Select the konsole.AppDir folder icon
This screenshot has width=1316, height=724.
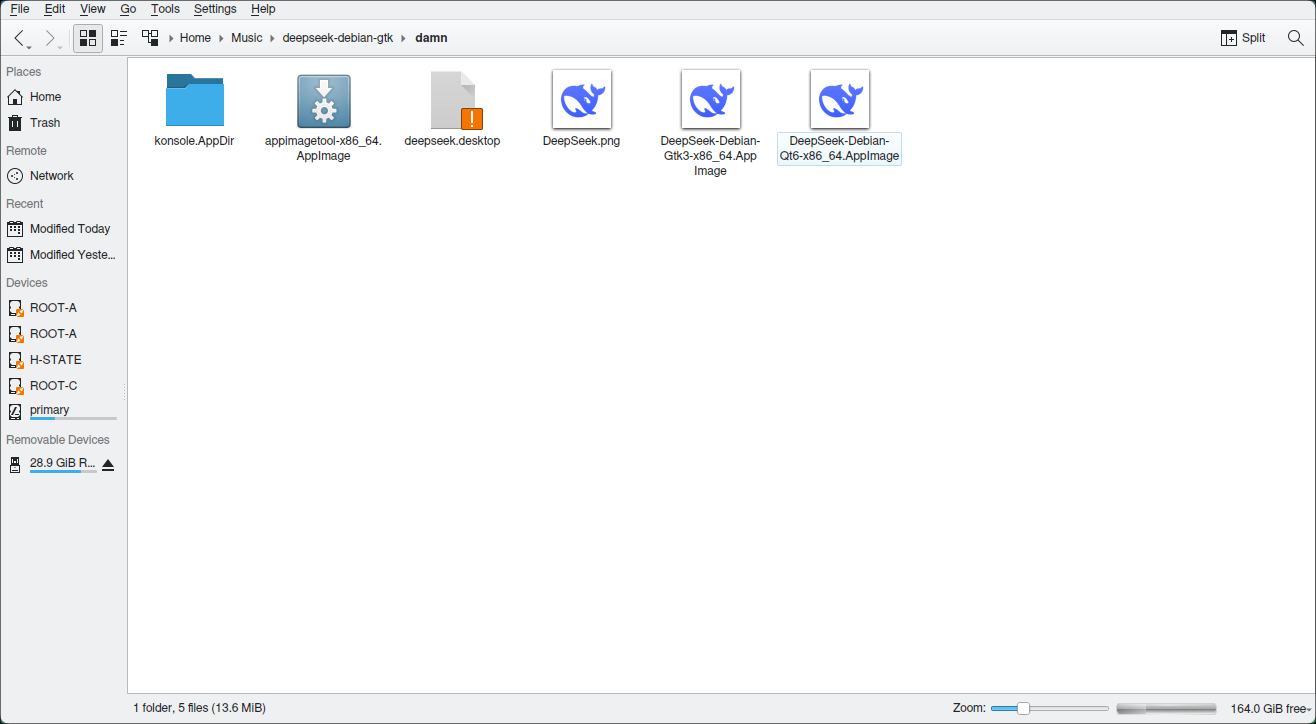click(x=194, y=100)
